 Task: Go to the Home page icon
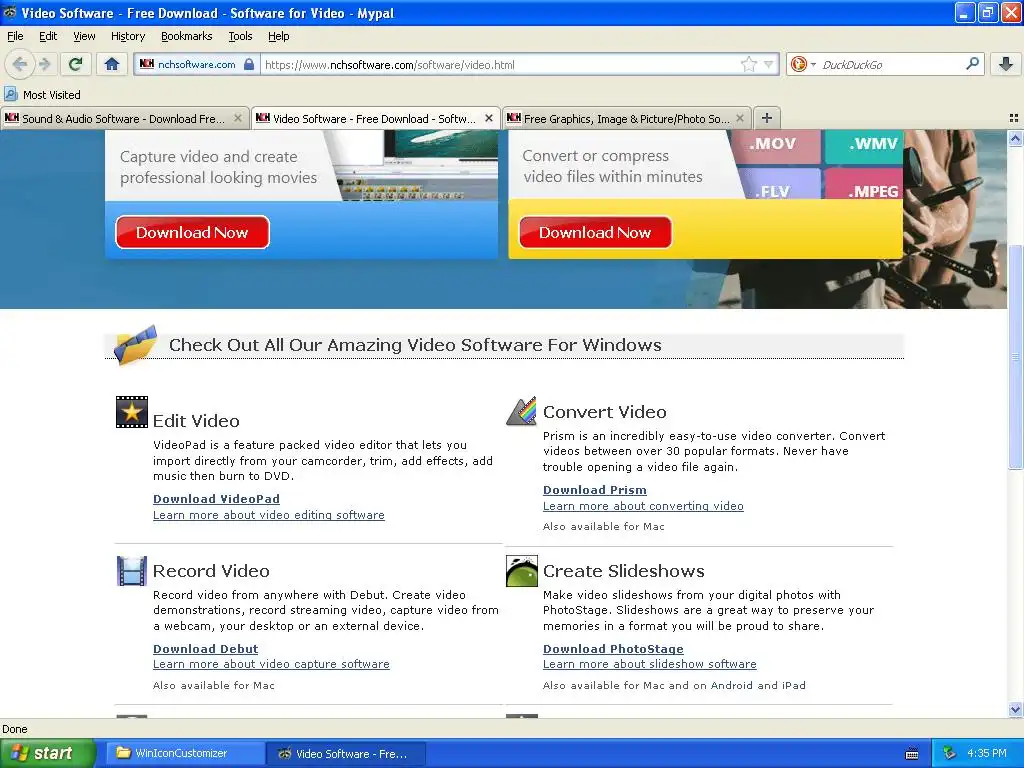pos(112,64)
